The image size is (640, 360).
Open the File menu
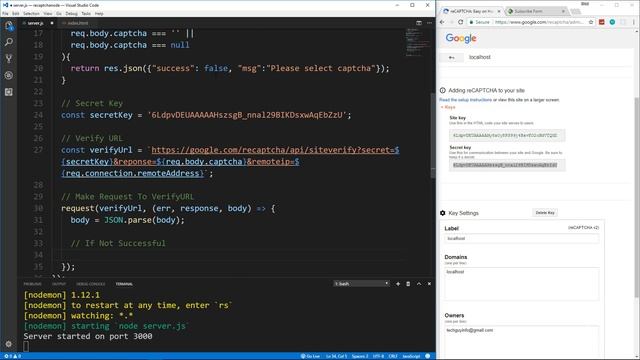(x=5, y=13)
